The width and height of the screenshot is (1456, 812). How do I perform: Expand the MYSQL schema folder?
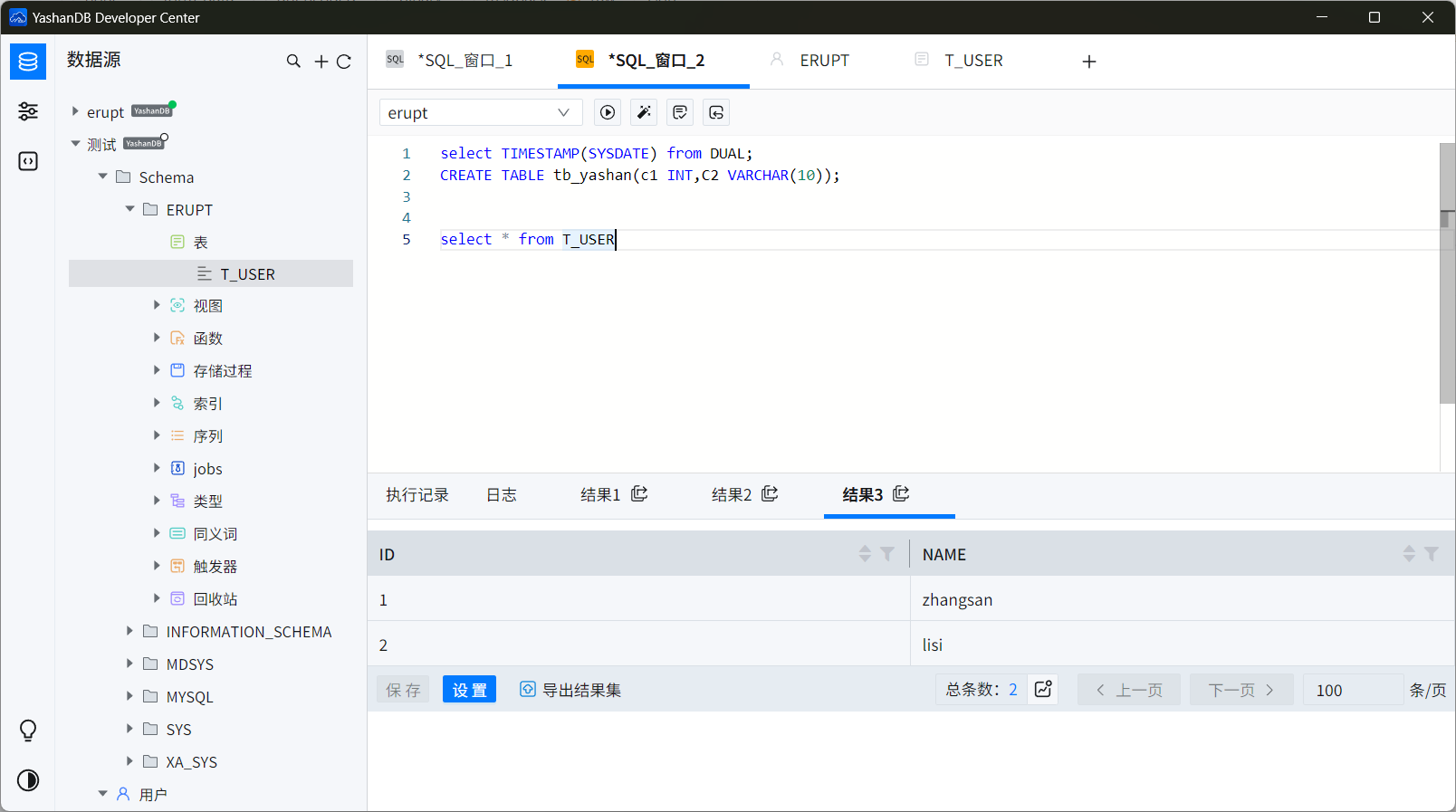tap(129, 696)
